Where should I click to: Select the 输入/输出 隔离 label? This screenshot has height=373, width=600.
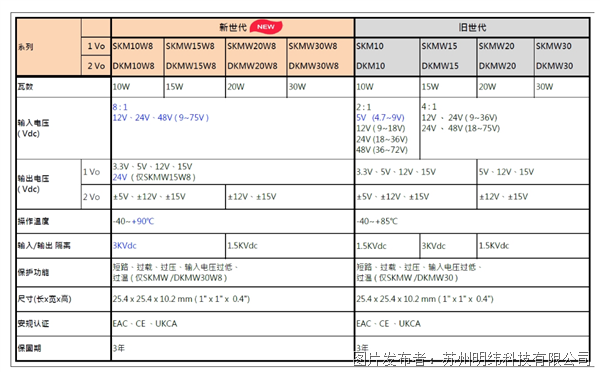pos(44,246)
